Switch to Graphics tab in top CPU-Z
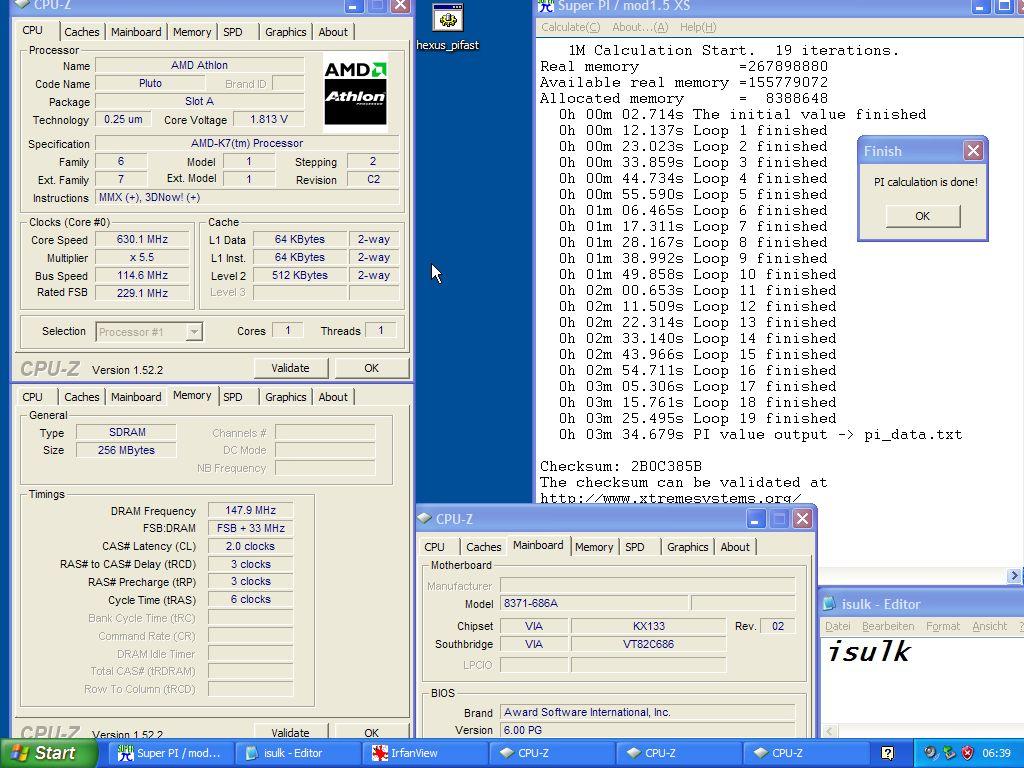 285,32
